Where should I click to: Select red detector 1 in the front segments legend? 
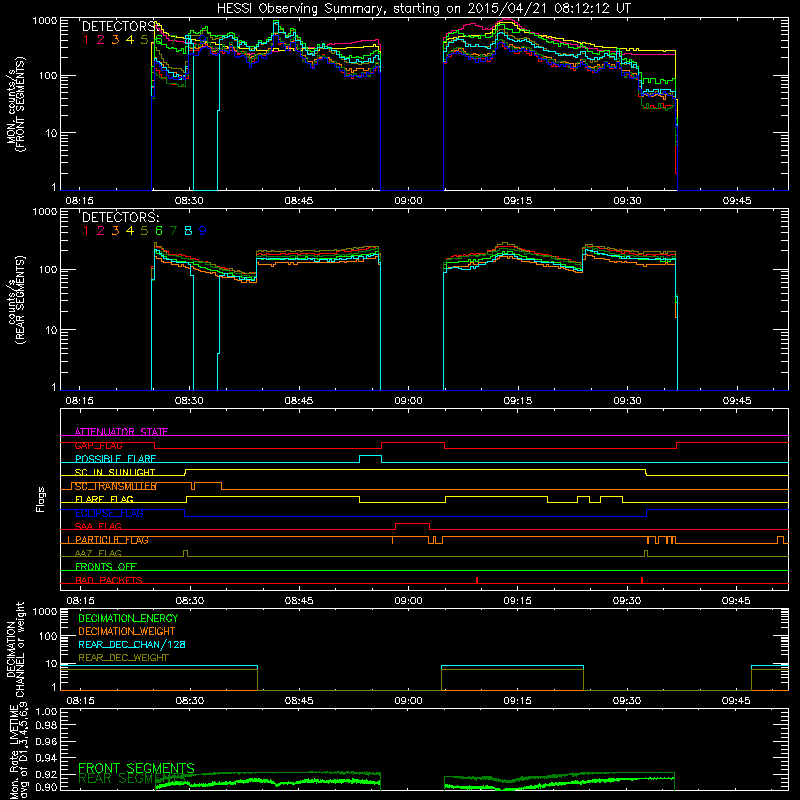point(86,40)
